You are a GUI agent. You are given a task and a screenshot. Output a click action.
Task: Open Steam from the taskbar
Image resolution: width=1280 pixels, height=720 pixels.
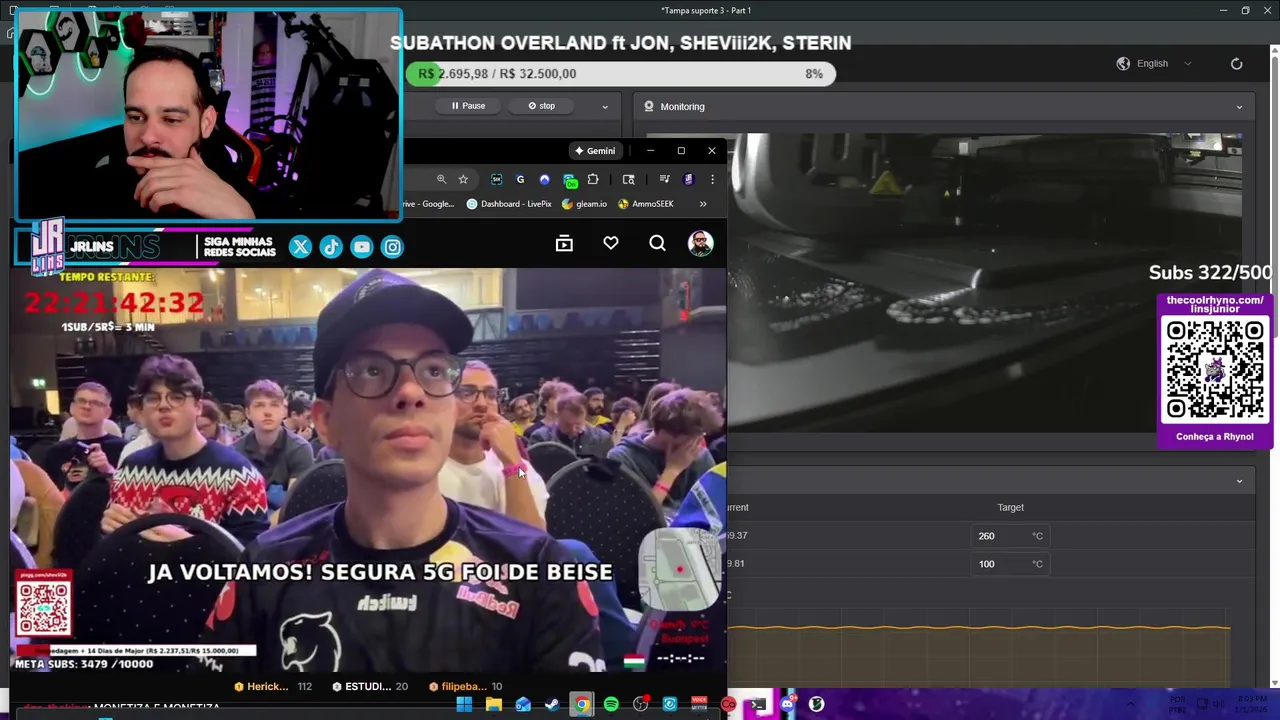point(552,704)
